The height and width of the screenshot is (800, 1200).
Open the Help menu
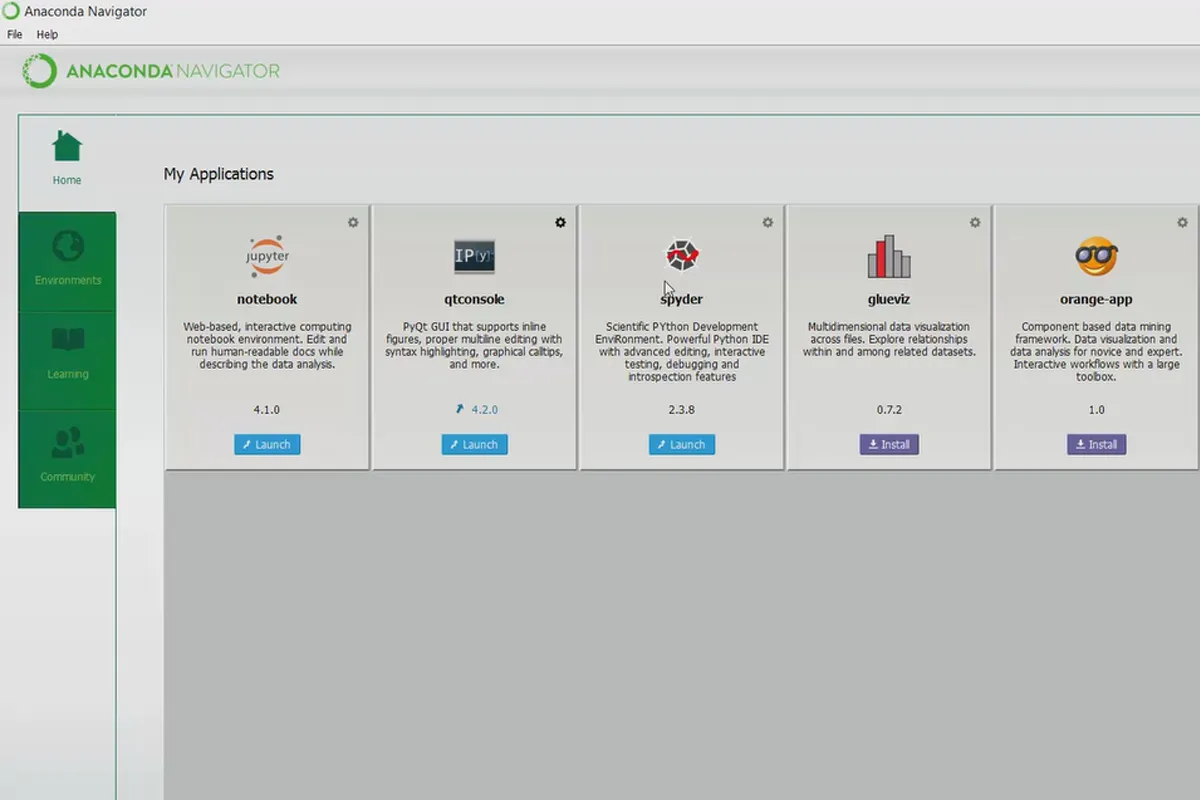tap(47, 34)
